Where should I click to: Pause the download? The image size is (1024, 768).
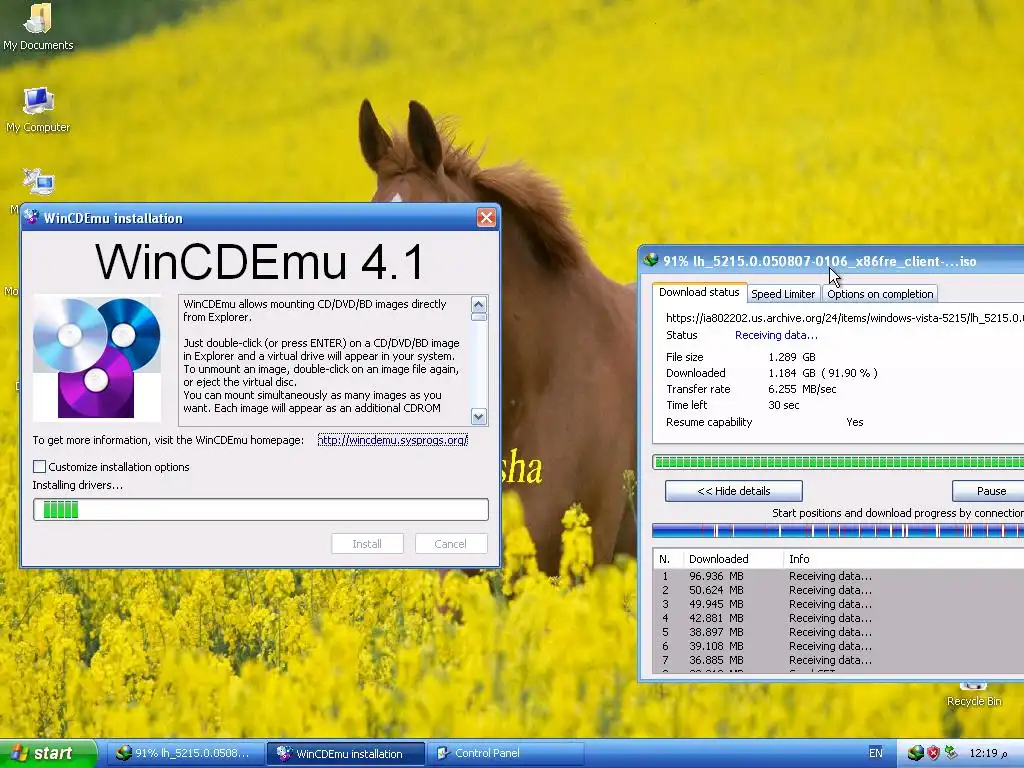click(x=988, y=490)
